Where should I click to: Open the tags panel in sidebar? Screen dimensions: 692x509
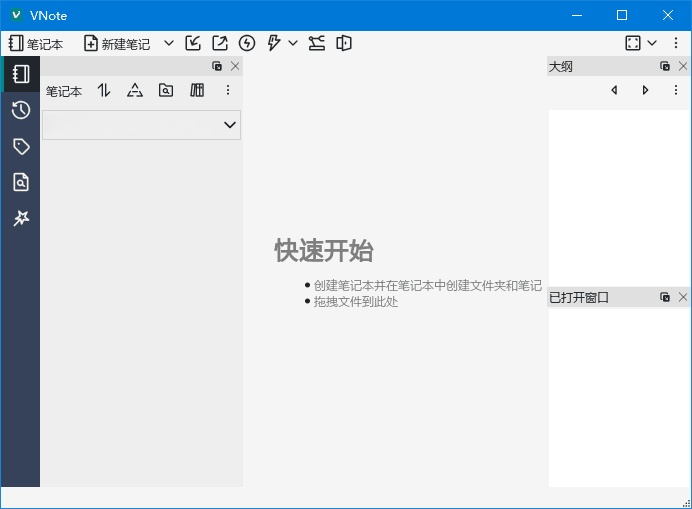20,146
